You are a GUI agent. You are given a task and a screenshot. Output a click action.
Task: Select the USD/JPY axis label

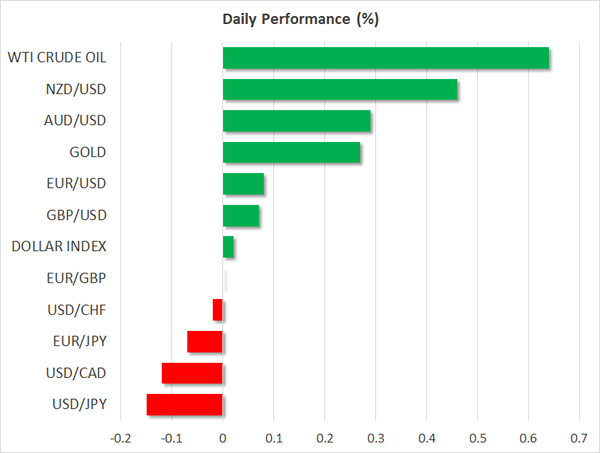pos(81,404)
